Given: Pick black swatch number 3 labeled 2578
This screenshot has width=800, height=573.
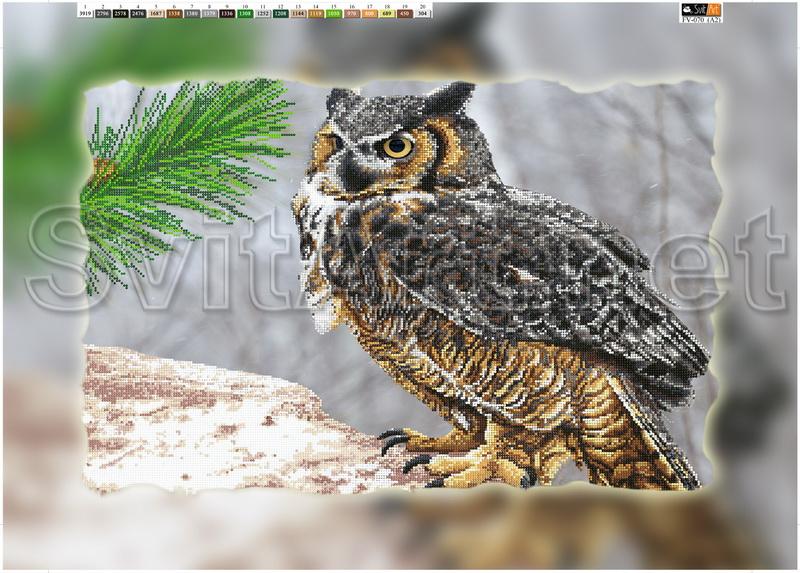Looking at the screenshot, I should coord(121,14).
